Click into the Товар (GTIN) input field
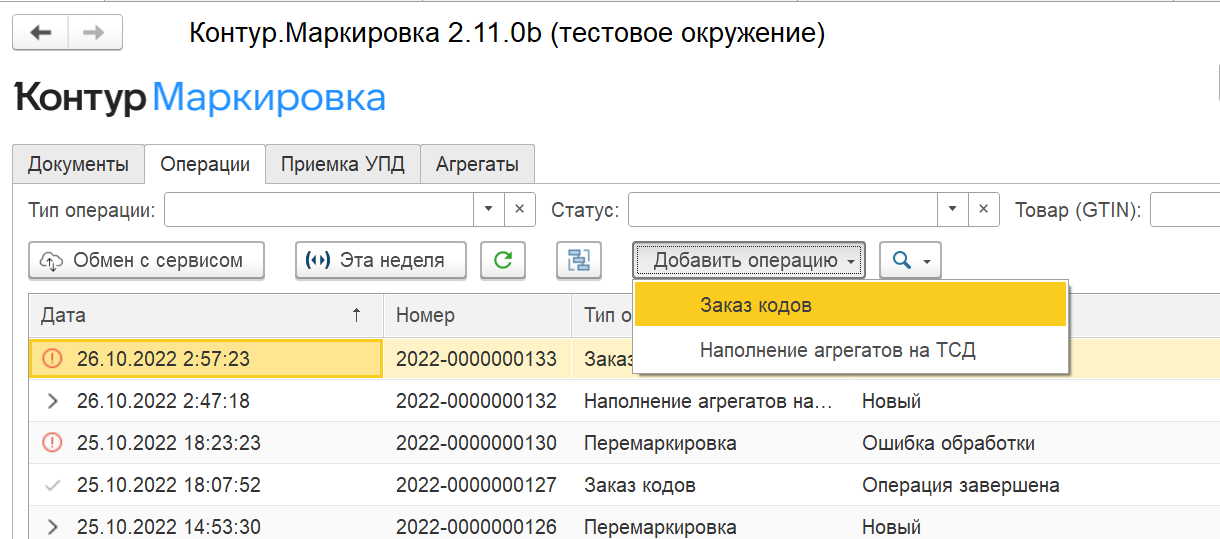 click(x=1185, y=210)
